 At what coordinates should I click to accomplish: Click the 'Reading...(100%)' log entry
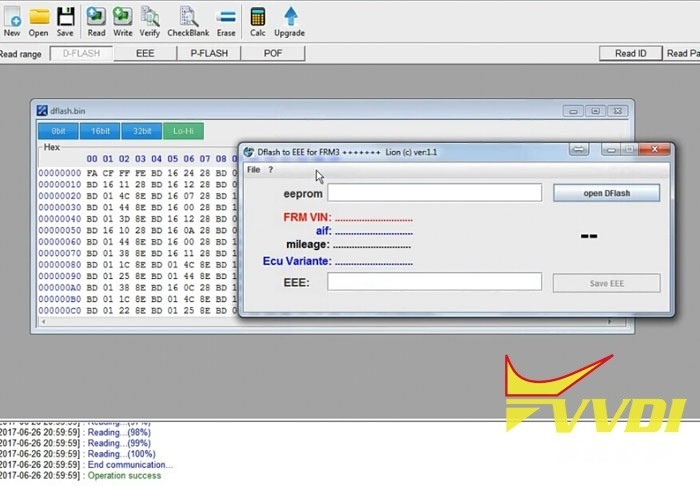coord(121,454)
